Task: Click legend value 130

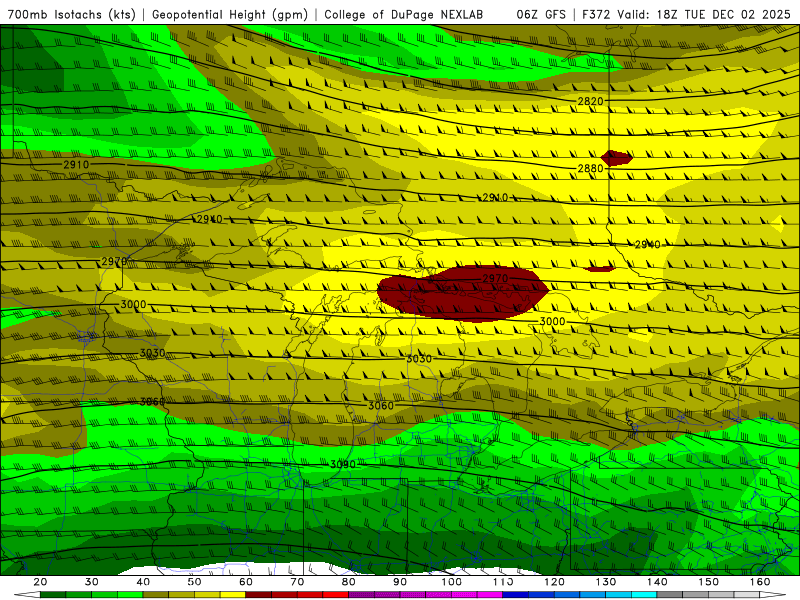Action: [x=606, y=582]
